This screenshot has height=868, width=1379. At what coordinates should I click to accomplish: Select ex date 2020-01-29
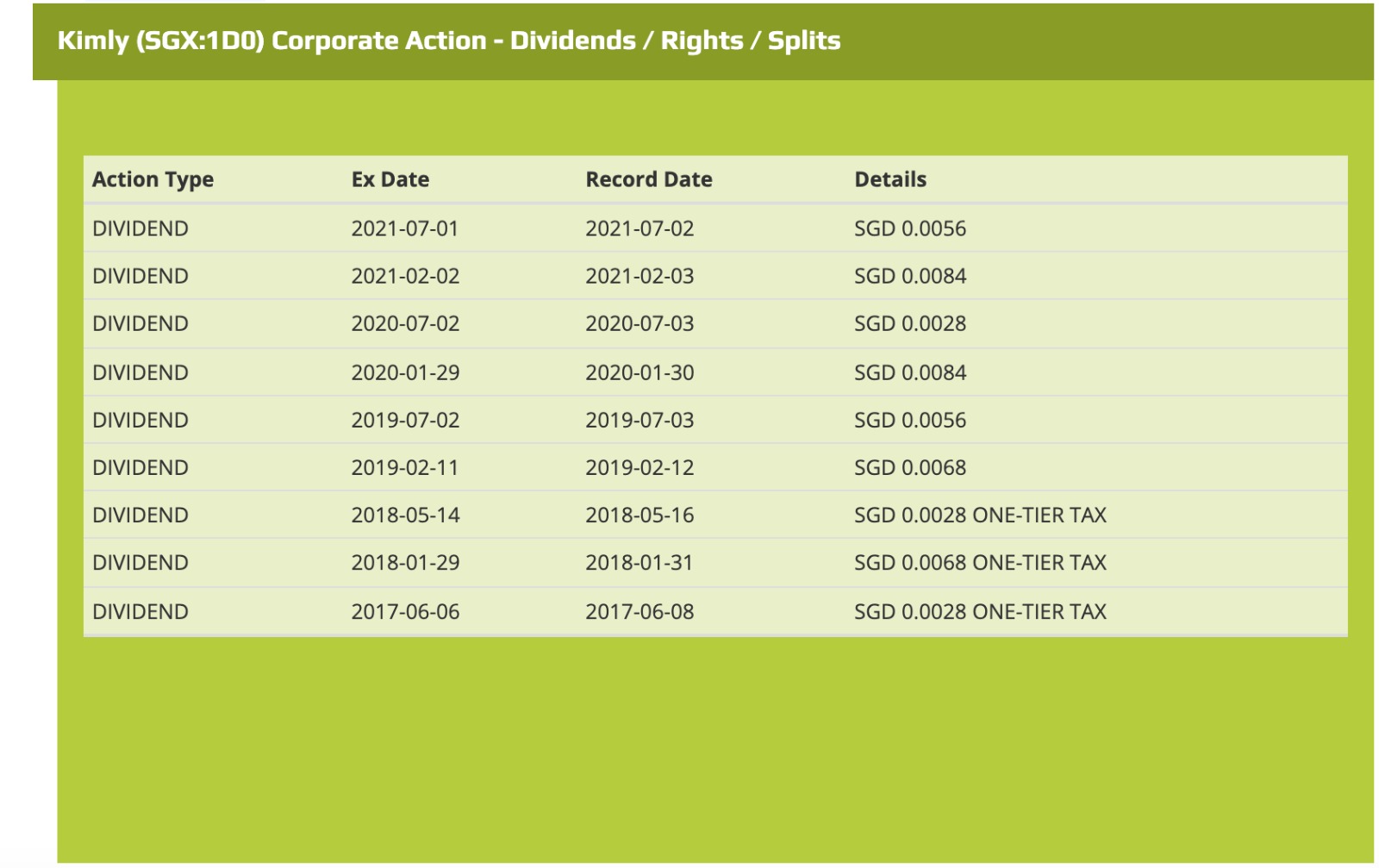[x=404, y=372]
